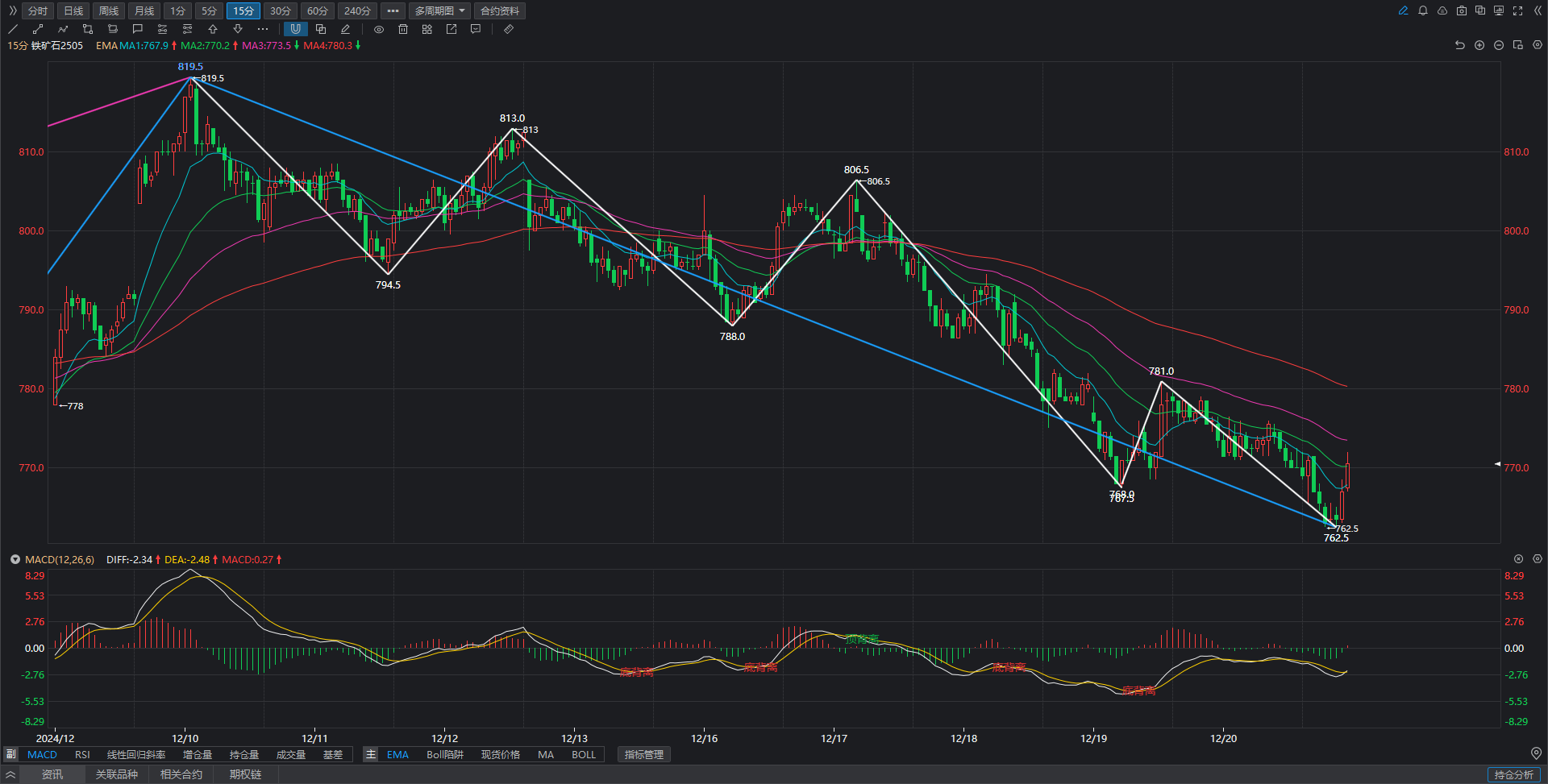Open 指标管理 indicator management
The image size is (1548, 784).
644,754
